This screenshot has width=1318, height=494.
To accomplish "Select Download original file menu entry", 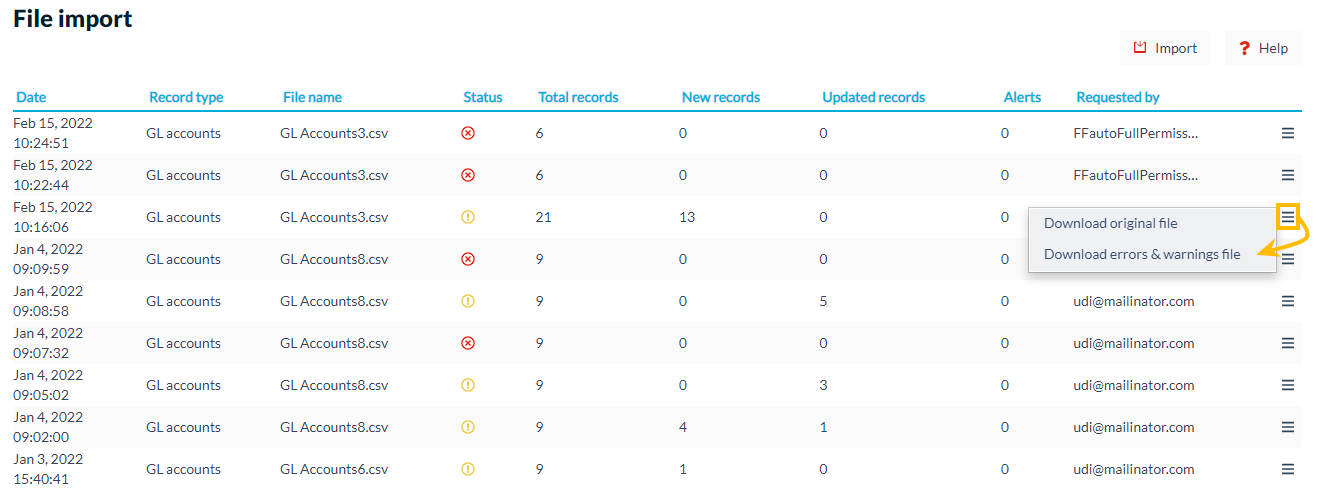I will tap(1152, 223).
